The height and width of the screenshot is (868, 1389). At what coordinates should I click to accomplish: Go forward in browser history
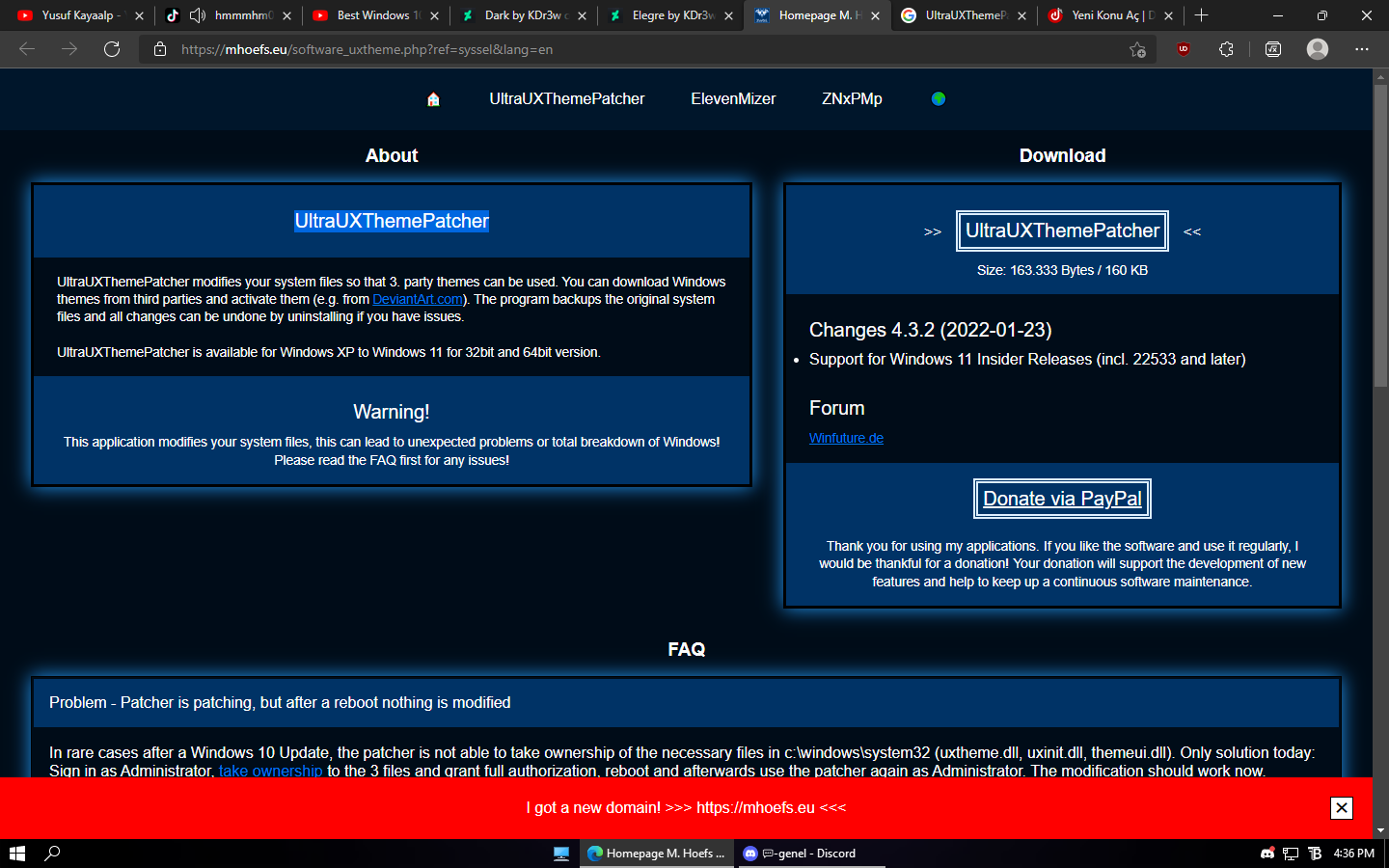pos(69,49)
